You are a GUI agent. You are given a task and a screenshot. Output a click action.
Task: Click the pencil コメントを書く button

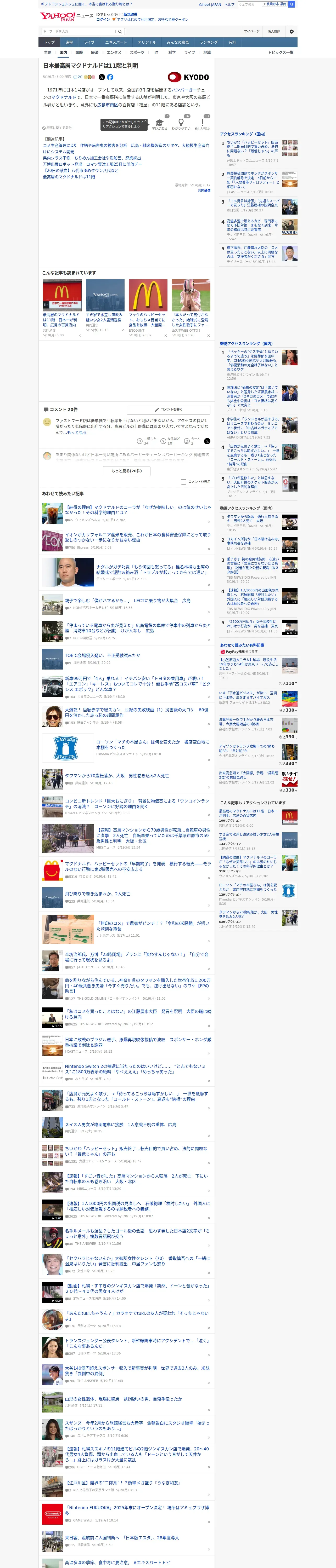(168, 410)
